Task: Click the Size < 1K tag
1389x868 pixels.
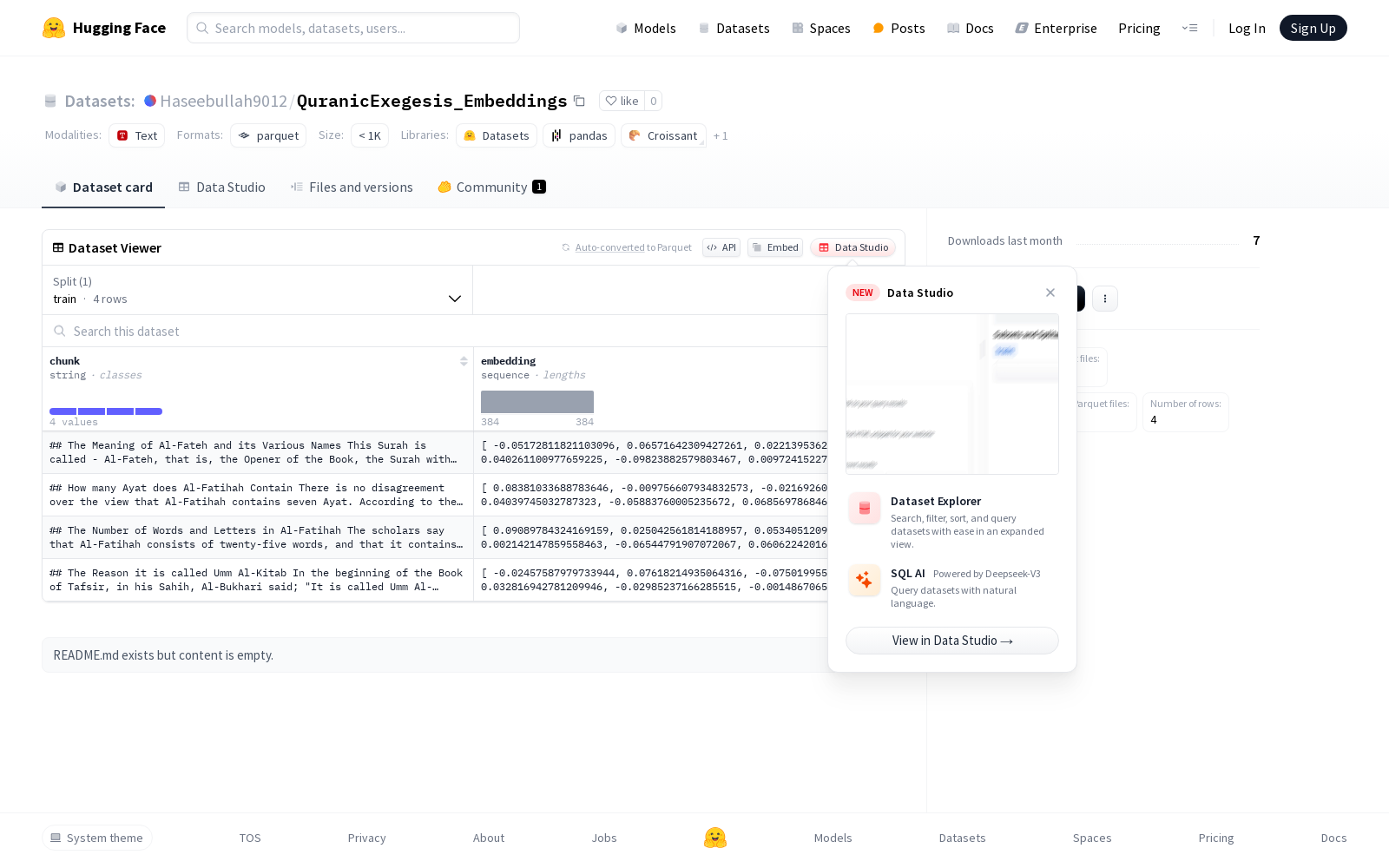Action: 370,135
